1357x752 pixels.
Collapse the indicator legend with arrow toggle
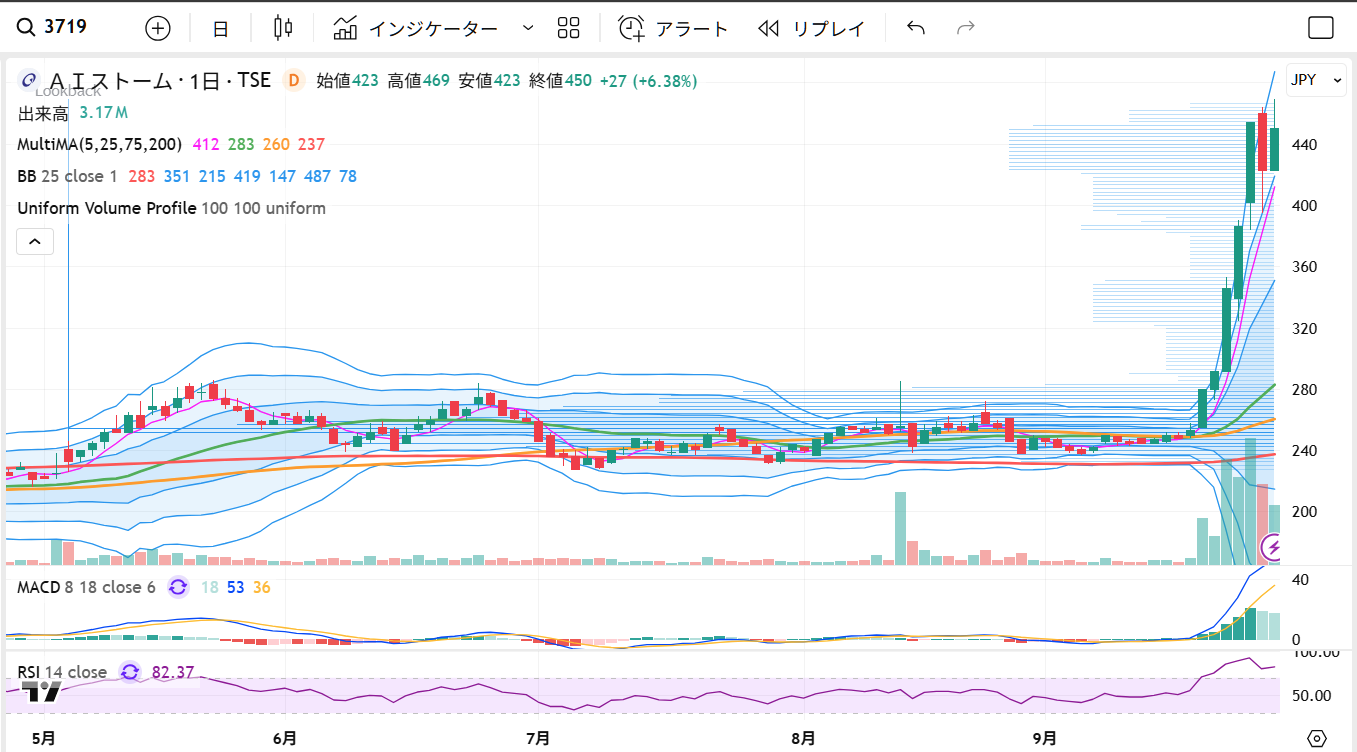coord(34,241)
